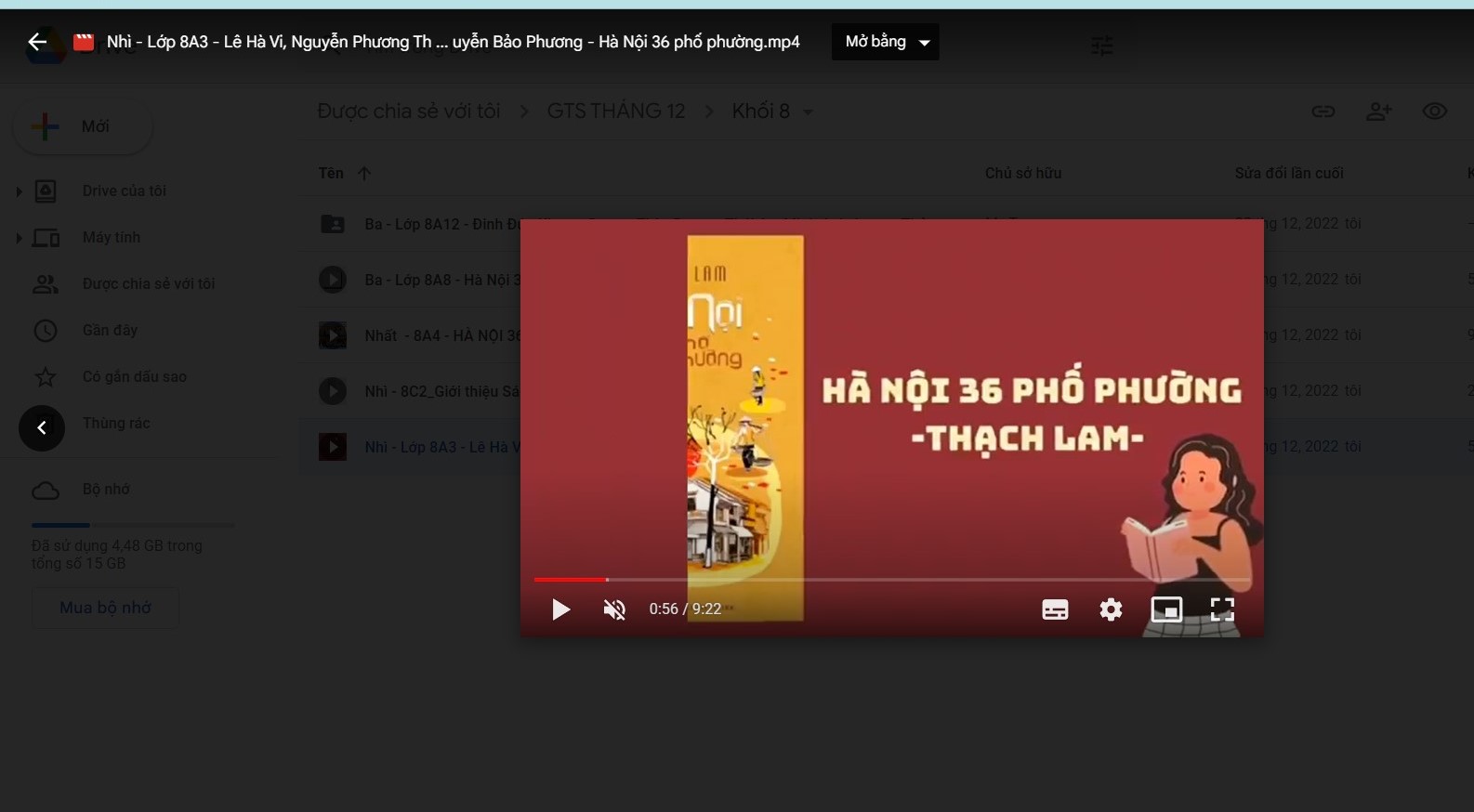Play the video
This screenshot has width=1474, height=812.
point(560,609)
